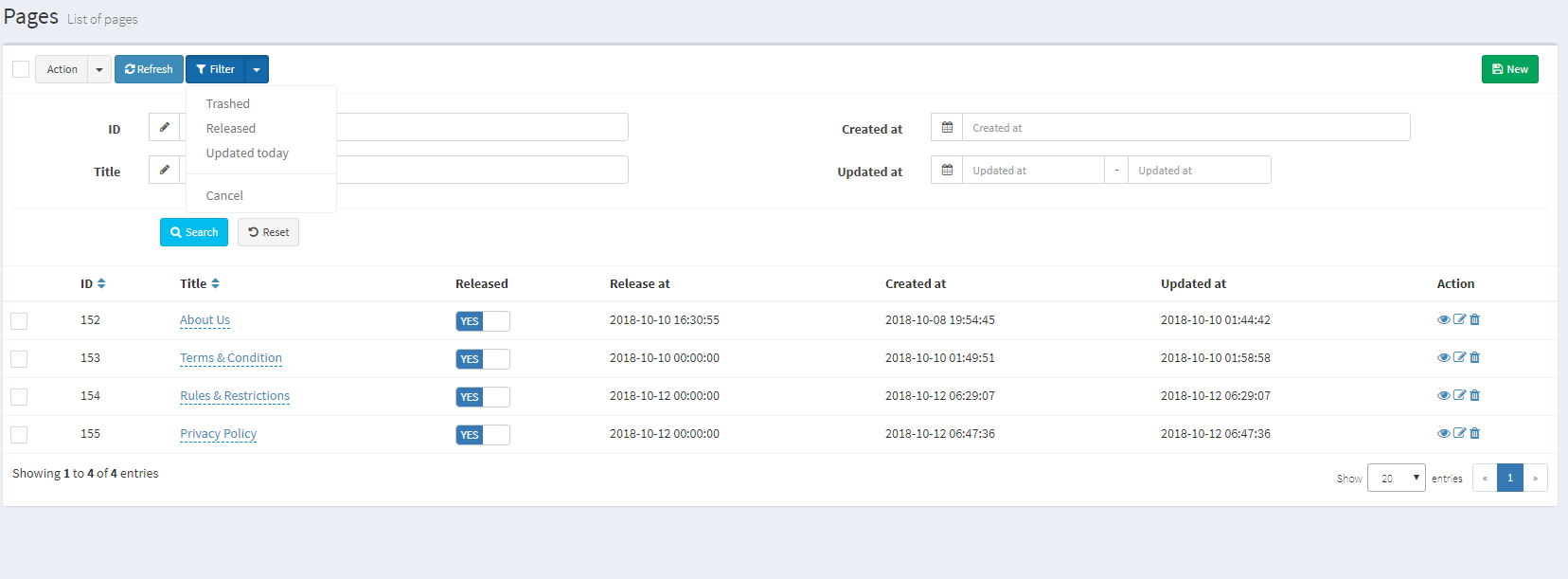Click the view eye icon for About Us

coord(1443,319)
